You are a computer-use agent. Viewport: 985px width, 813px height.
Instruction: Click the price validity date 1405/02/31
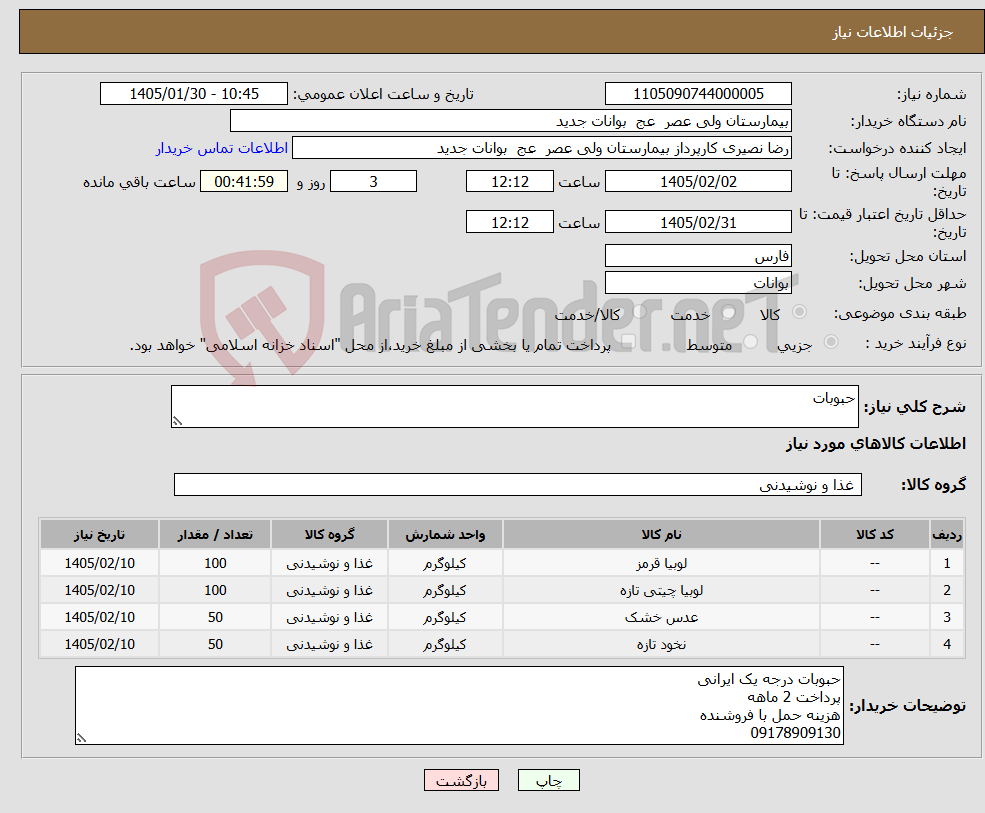click(x=698, y=222)
